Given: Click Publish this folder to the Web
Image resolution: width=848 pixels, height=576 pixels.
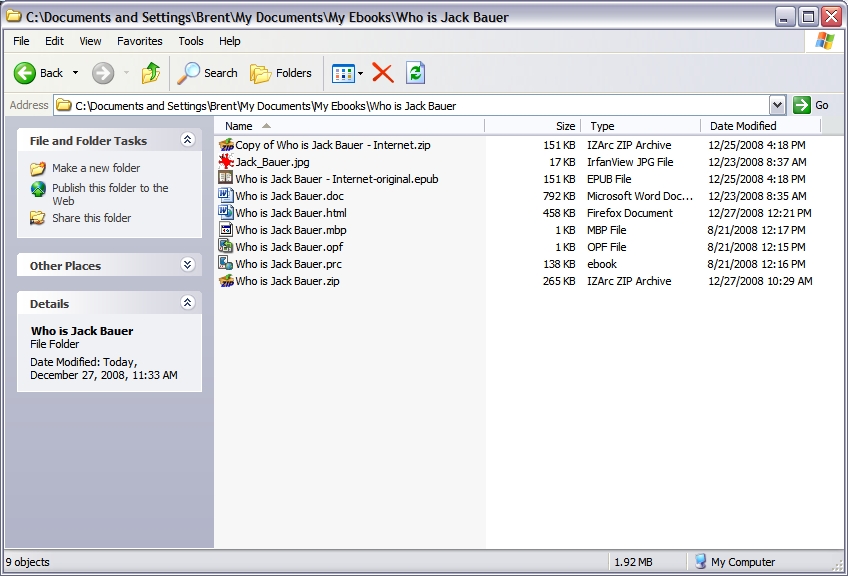Looking at the screenshot, I should (x=110, y=194).
